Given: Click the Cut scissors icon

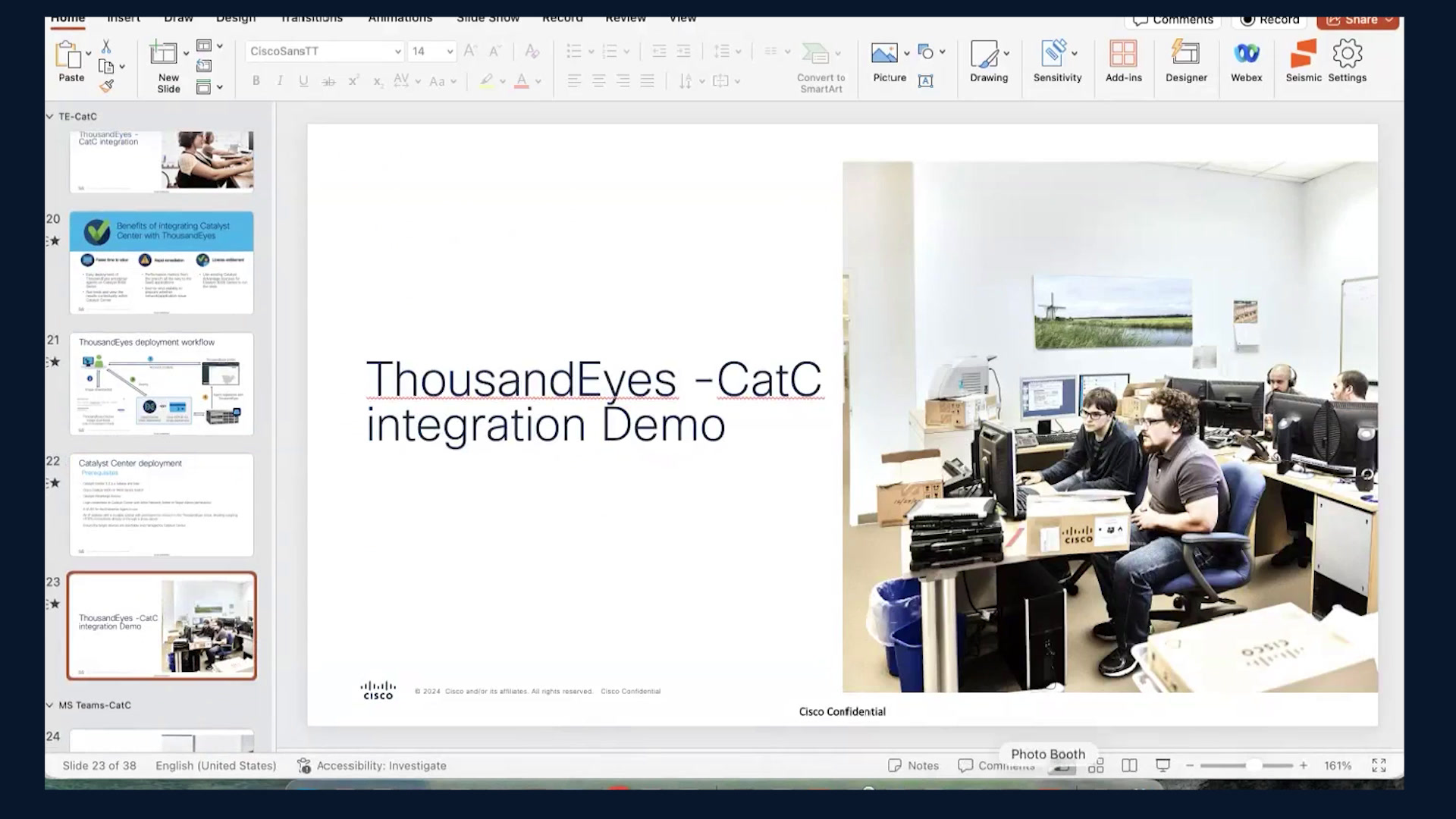Looking at the screenshot, I should (x=106, y=46).
